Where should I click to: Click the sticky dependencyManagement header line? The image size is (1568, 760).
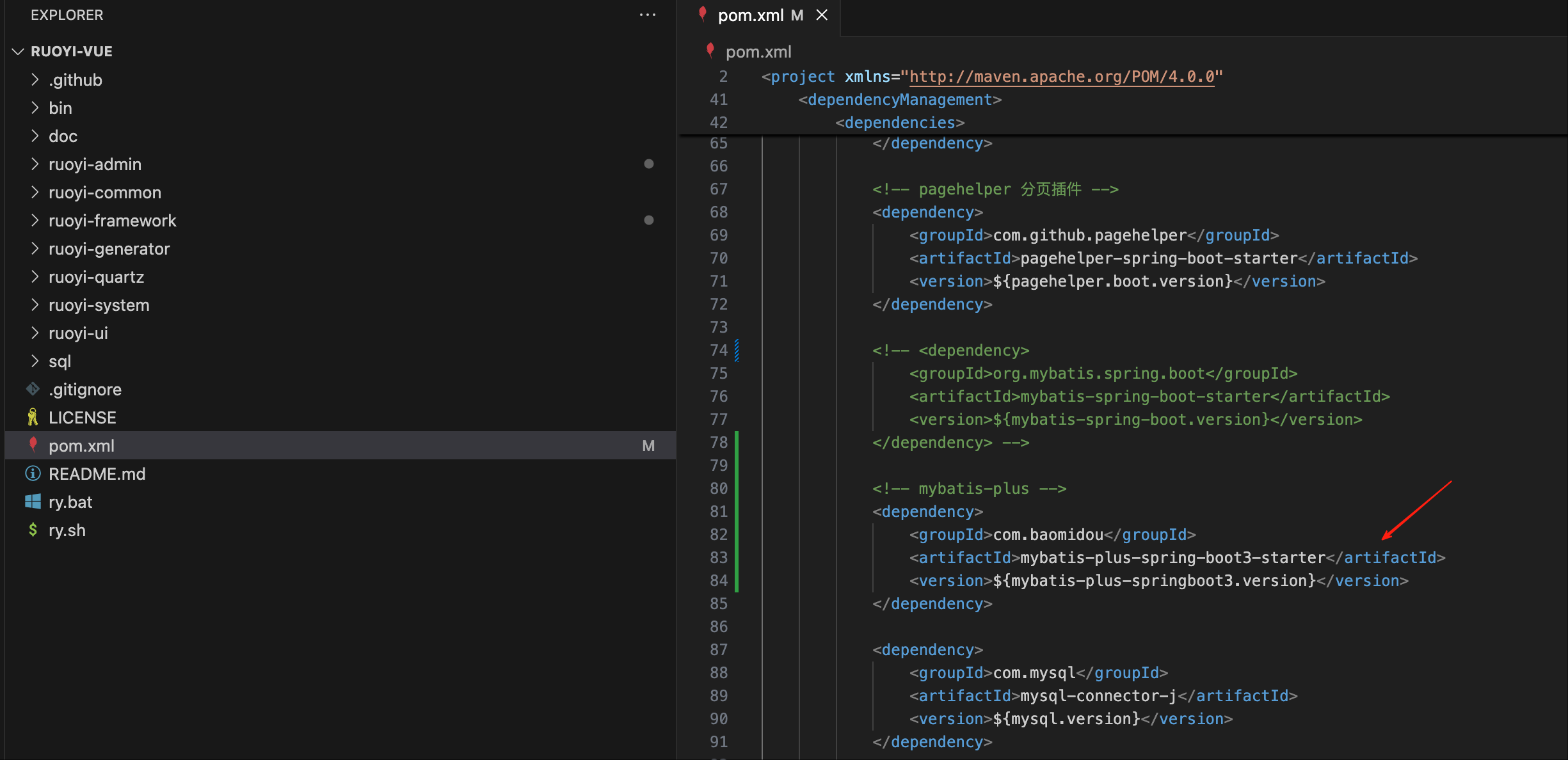pyautogui.click(x=899, y=100)
